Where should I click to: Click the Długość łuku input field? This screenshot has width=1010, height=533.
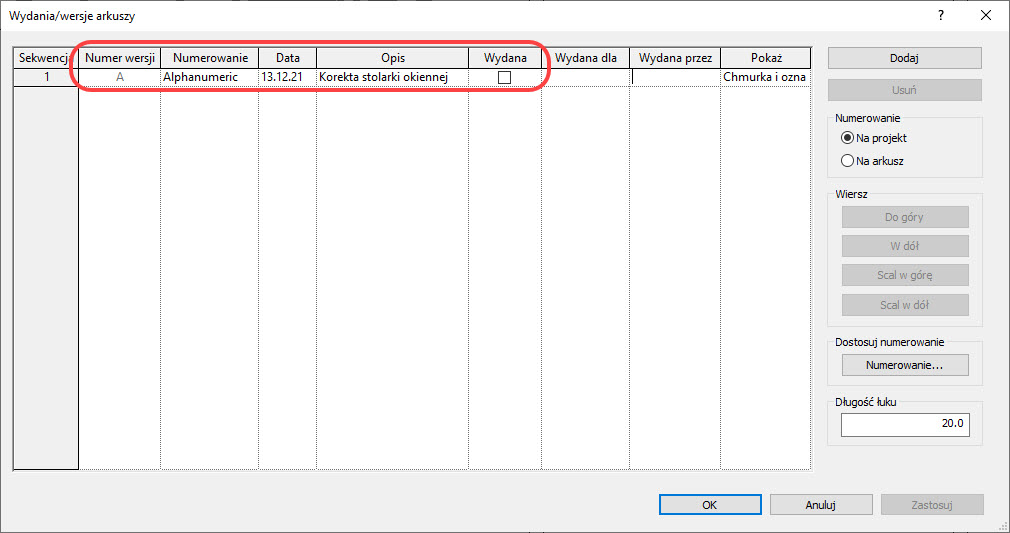904,424
